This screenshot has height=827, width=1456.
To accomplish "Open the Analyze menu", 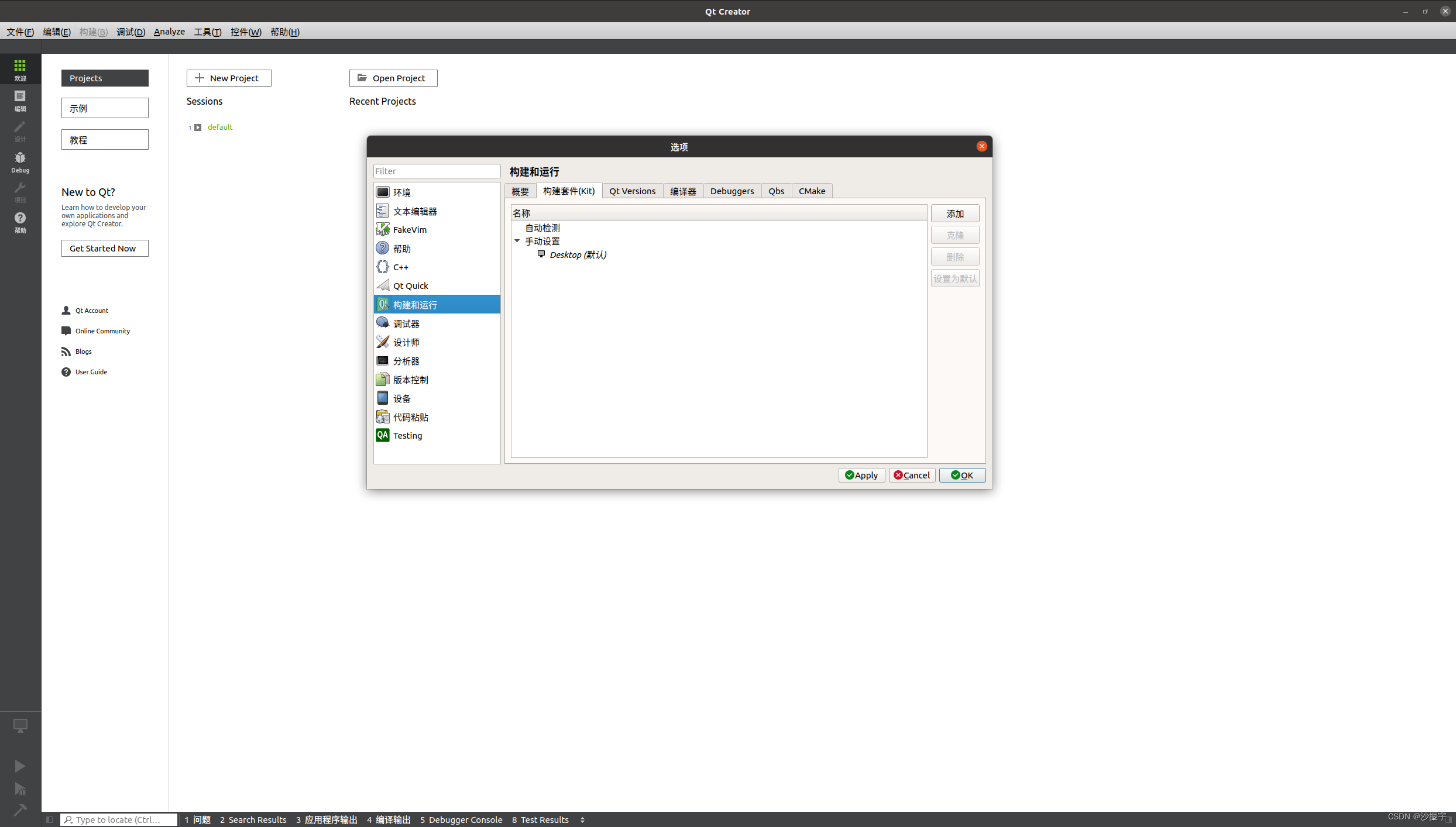I will tap(169, 32).
